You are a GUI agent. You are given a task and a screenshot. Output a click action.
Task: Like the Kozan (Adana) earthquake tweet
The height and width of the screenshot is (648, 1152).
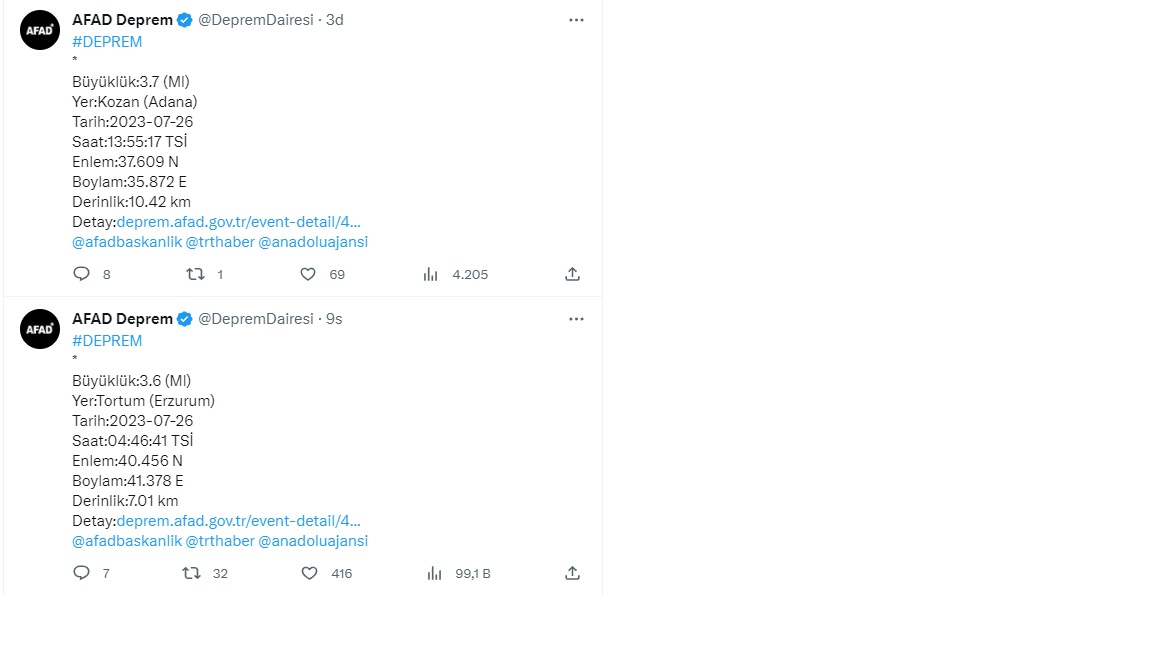point(308,274)
